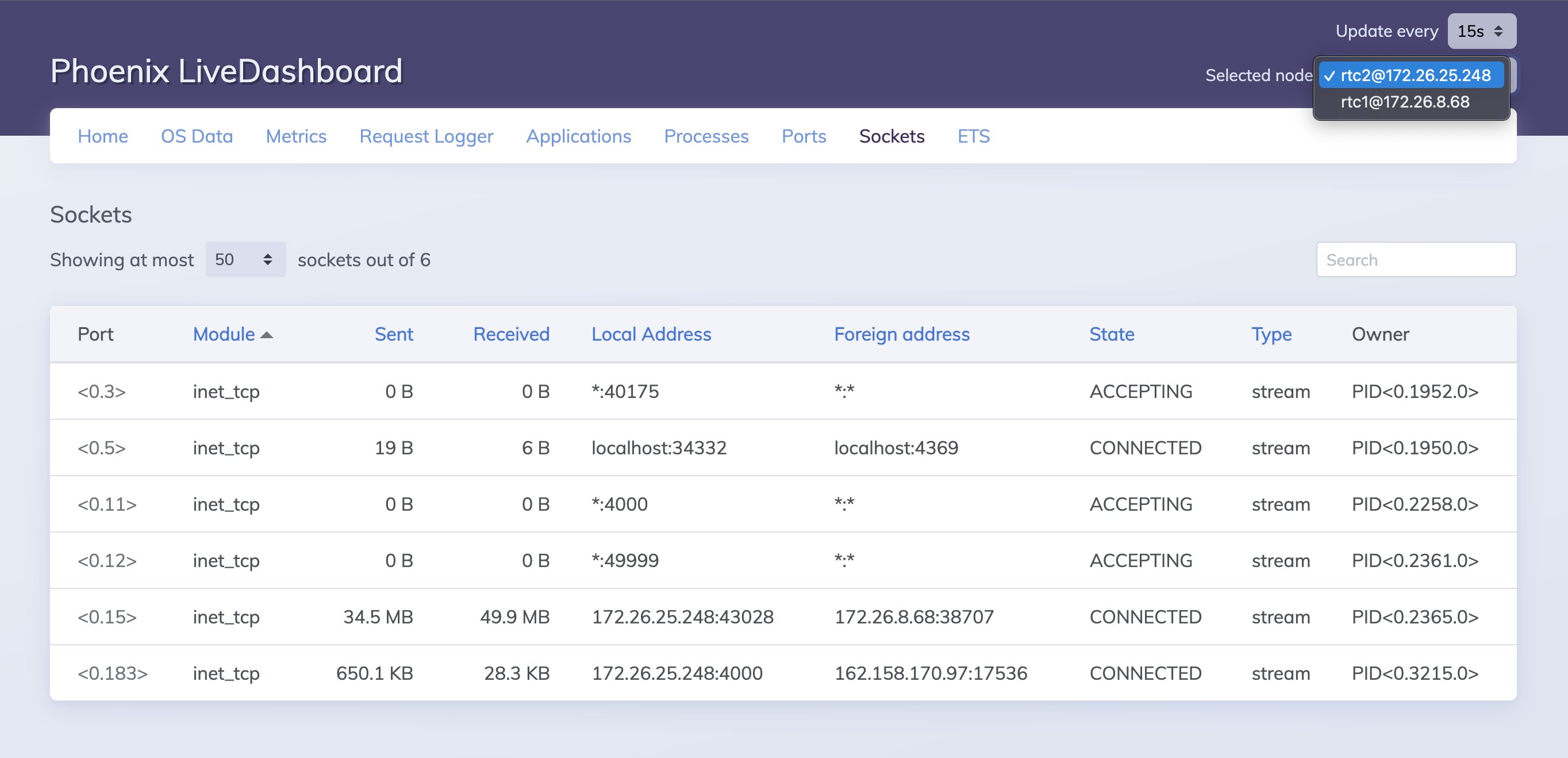Select the Sockets tab
The image size is (1568, 758).
pos(891,136)
